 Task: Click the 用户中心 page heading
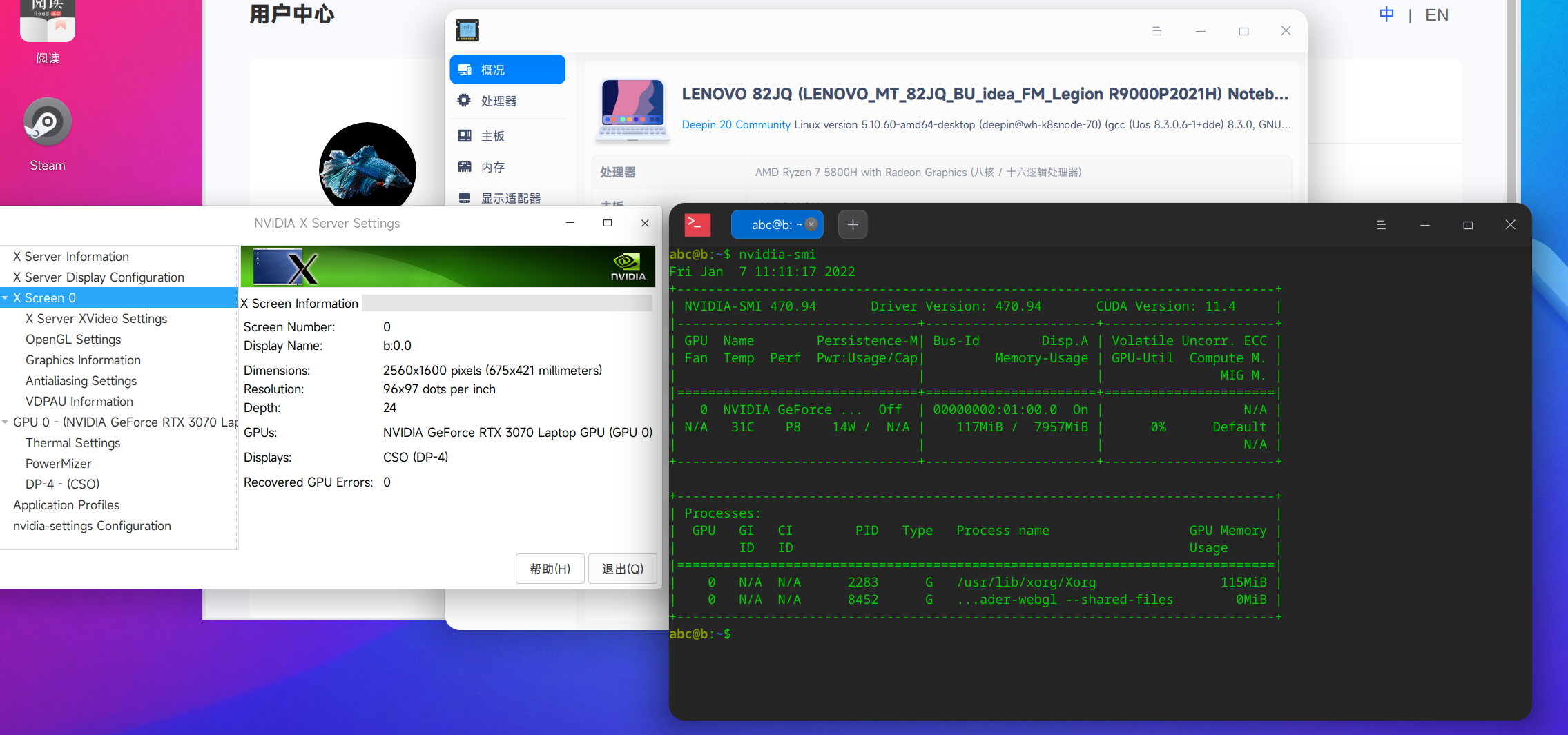[292, 14]
